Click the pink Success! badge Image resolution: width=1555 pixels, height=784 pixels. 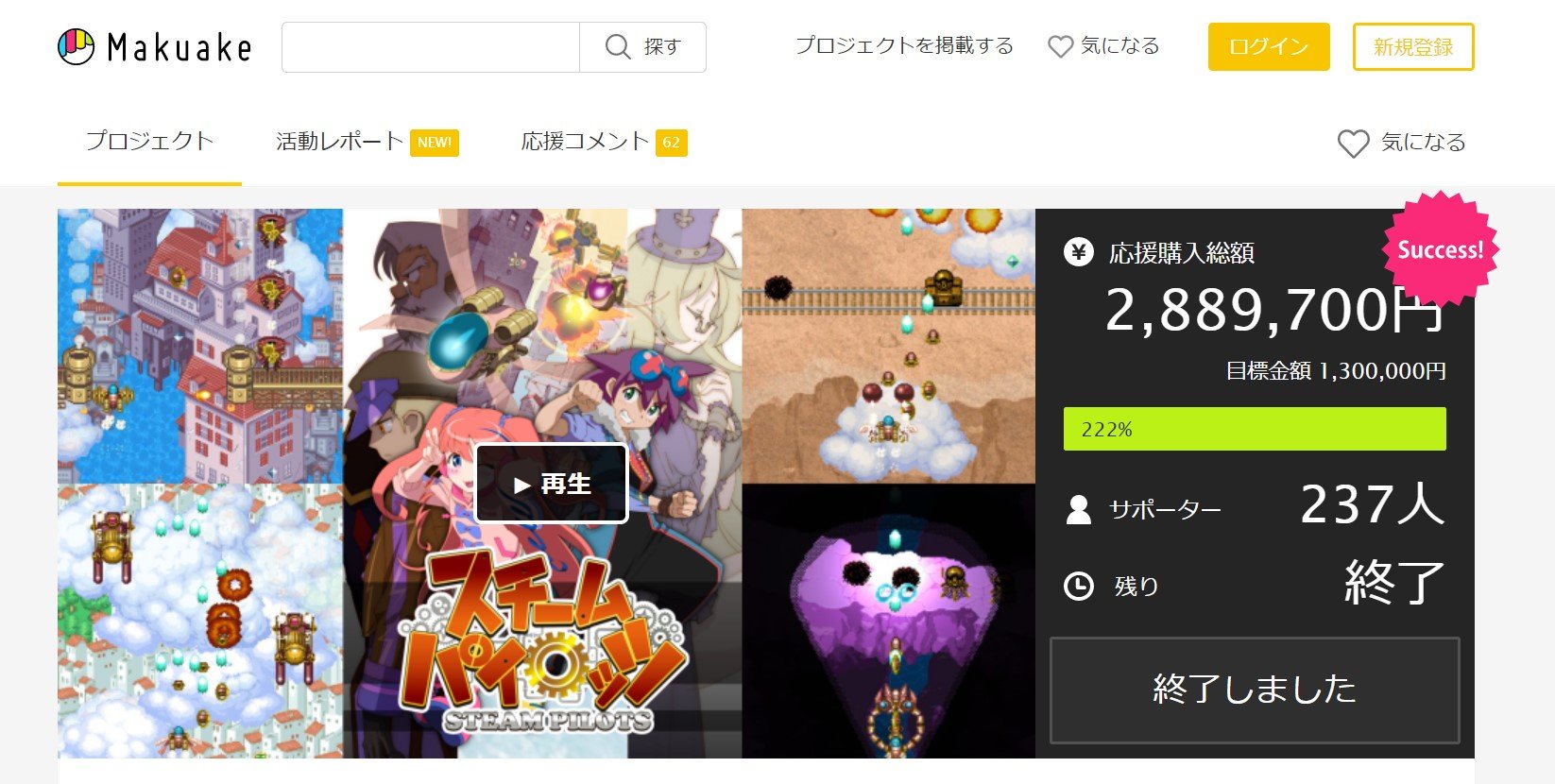tap(1440, 249)
